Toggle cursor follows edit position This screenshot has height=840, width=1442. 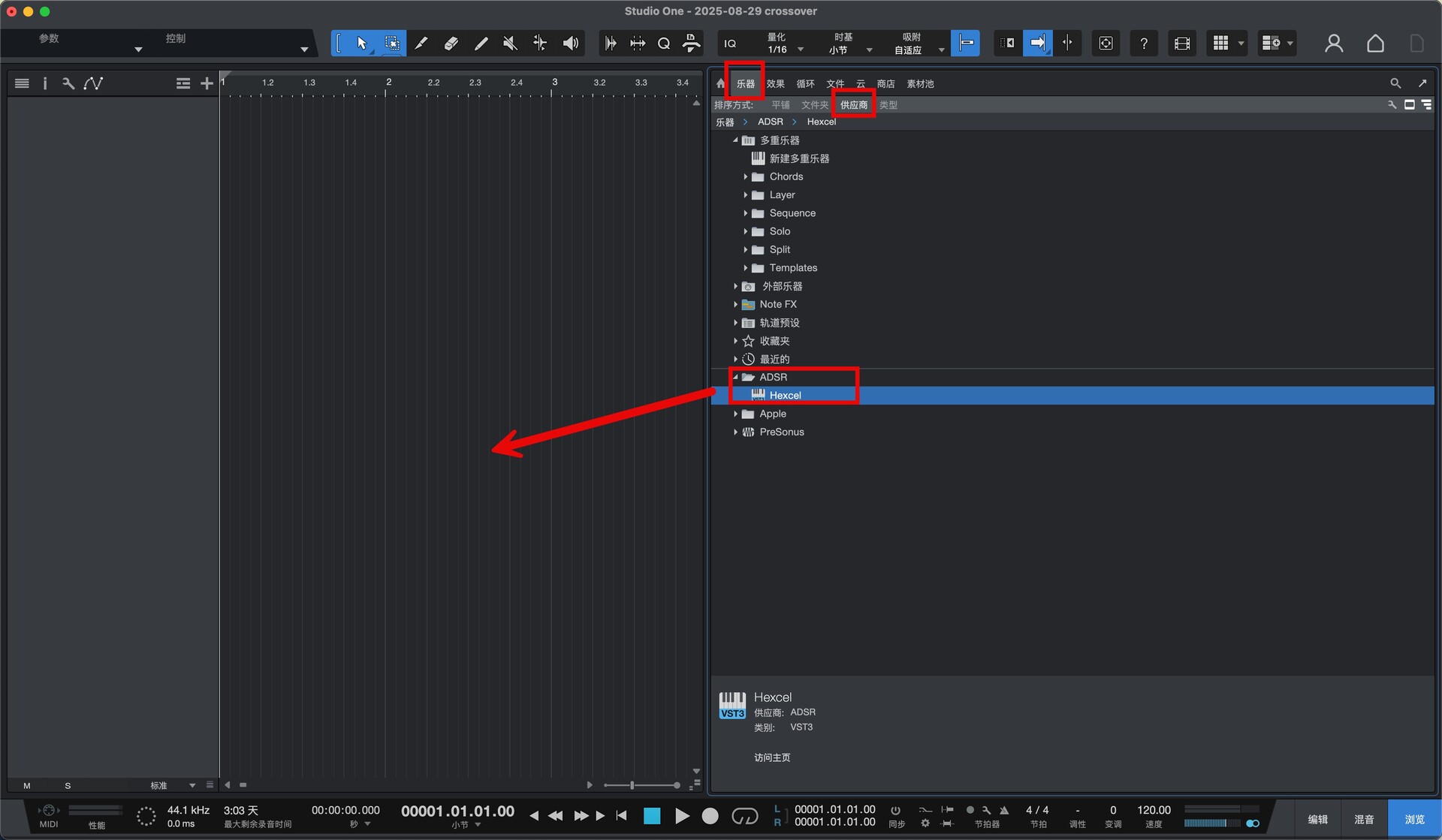coord(1067,44)
